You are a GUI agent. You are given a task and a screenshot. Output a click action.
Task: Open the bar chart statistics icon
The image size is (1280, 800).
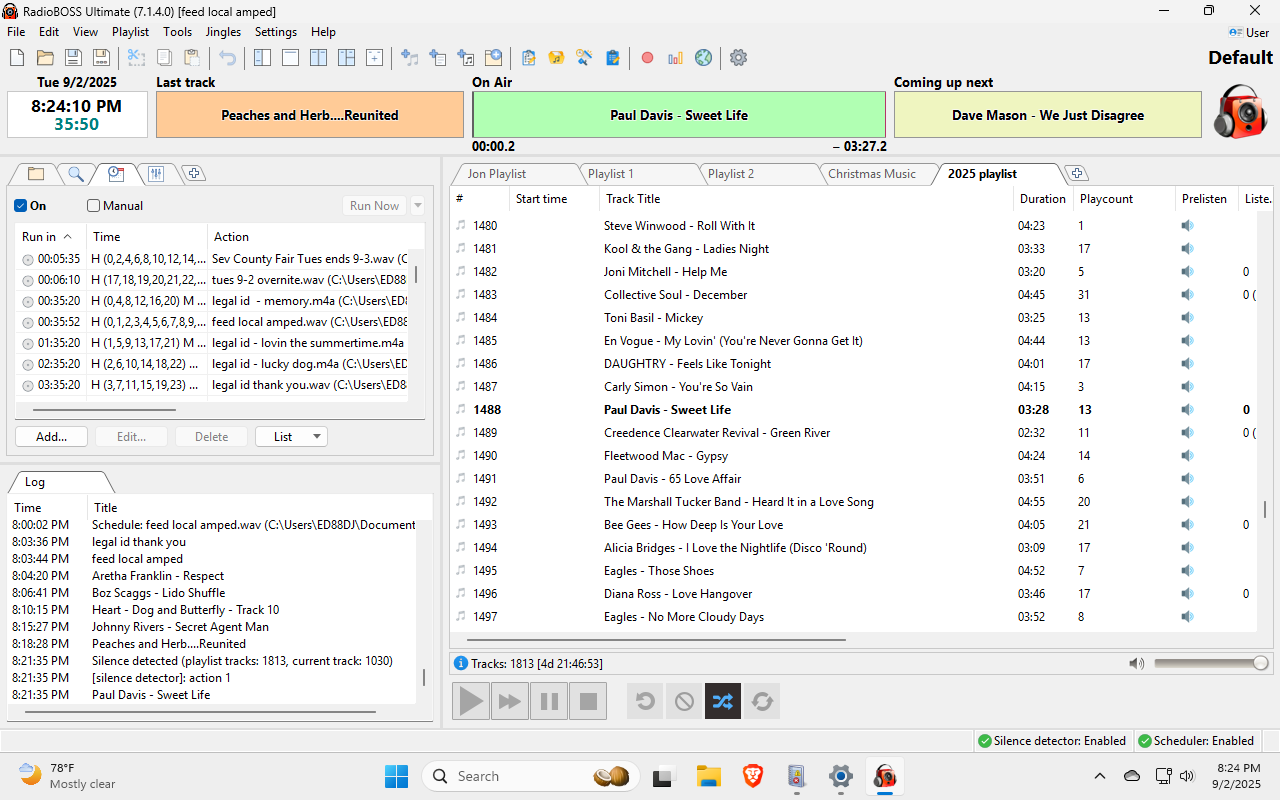coord(675,58)
